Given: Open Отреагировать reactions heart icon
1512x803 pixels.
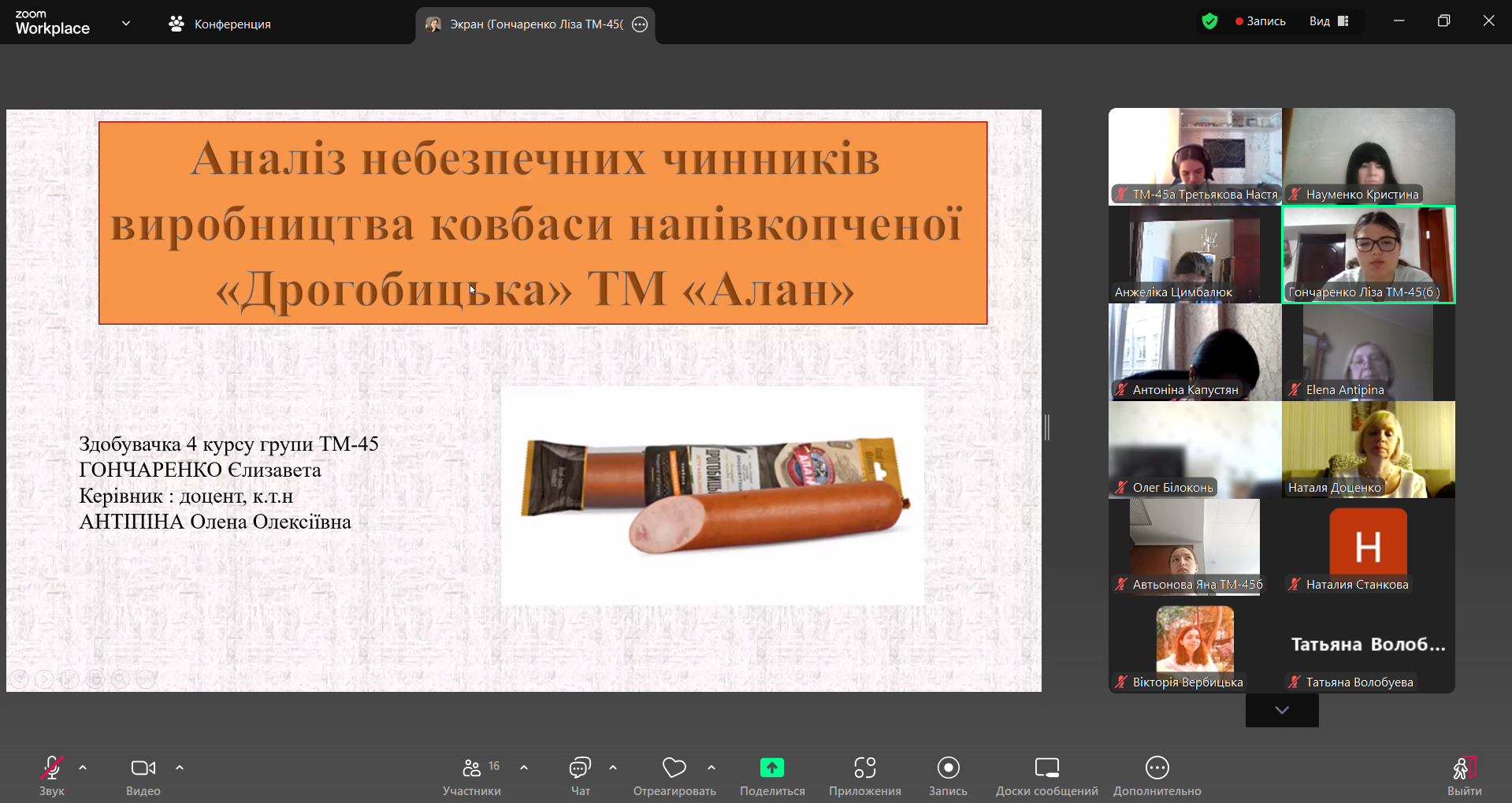Looking at the screenshot, I should point(674,768).
